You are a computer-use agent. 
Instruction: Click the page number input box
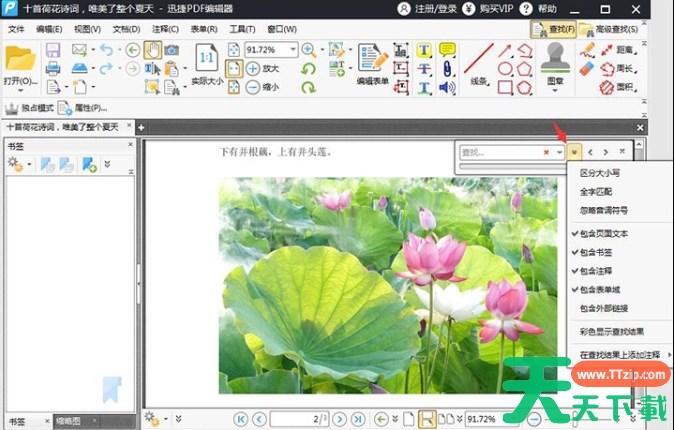coord(298,419)
